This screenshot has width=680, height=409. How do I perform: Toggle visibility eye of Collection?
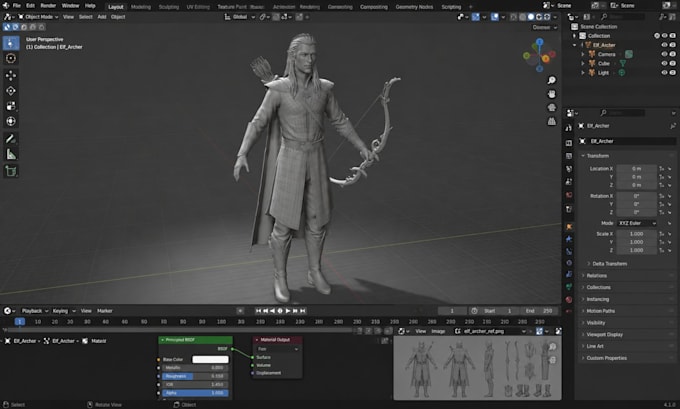(664, 36)
